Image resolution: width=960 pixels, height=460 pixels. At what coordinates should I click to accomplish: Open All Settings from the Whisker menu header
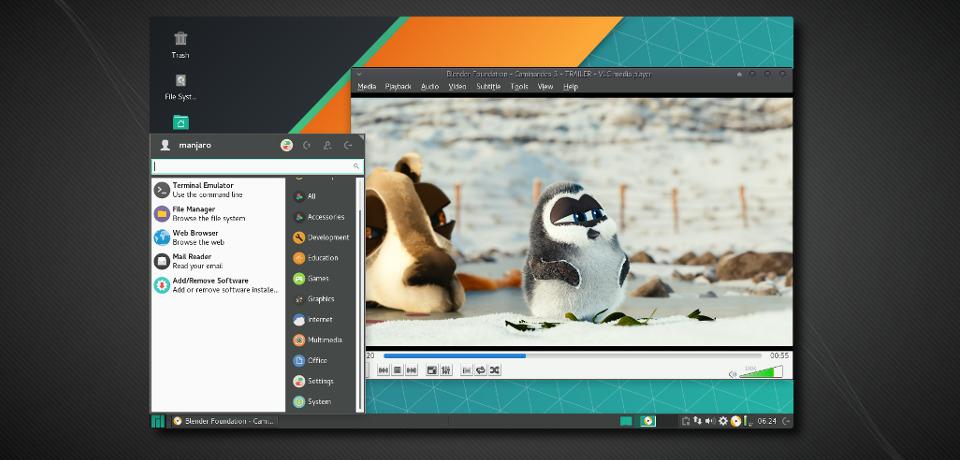287,145
